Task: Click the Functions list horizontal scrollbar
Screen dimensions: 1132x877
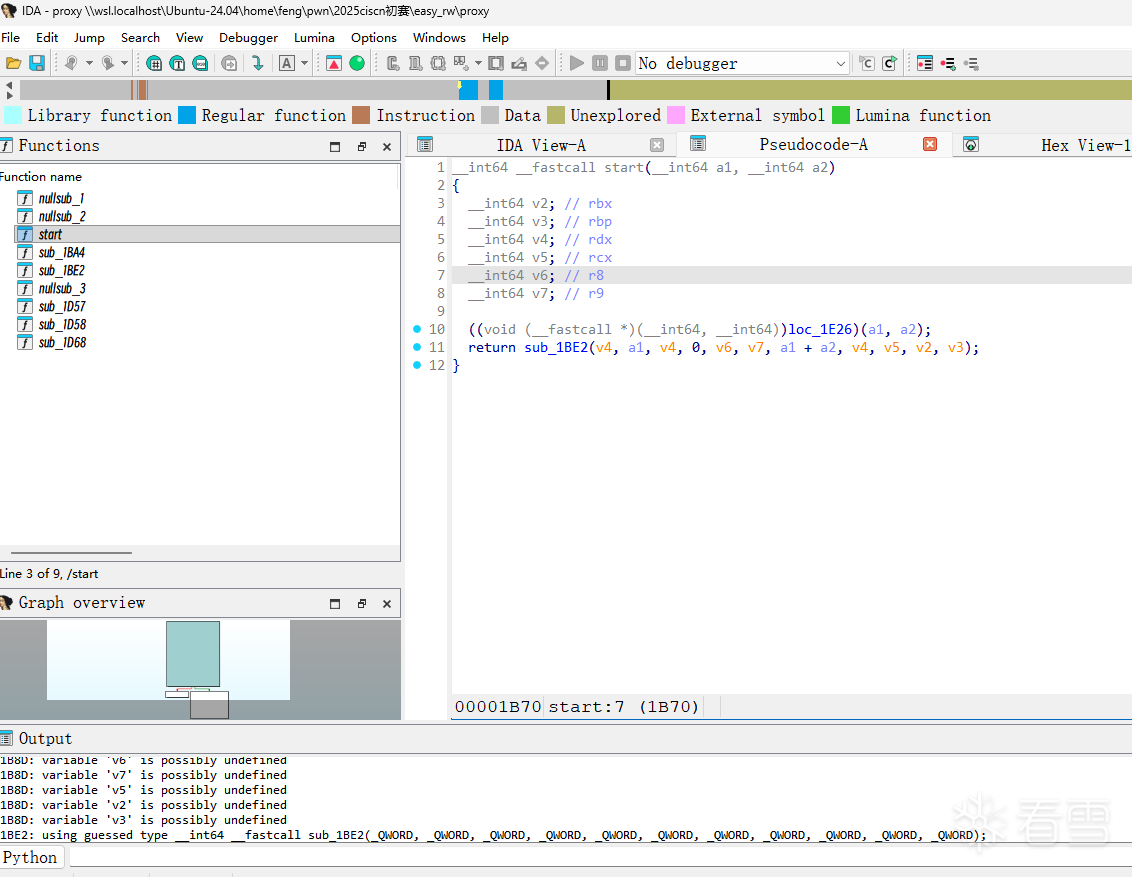Action: pyautogui.click(x=72, y=552)
